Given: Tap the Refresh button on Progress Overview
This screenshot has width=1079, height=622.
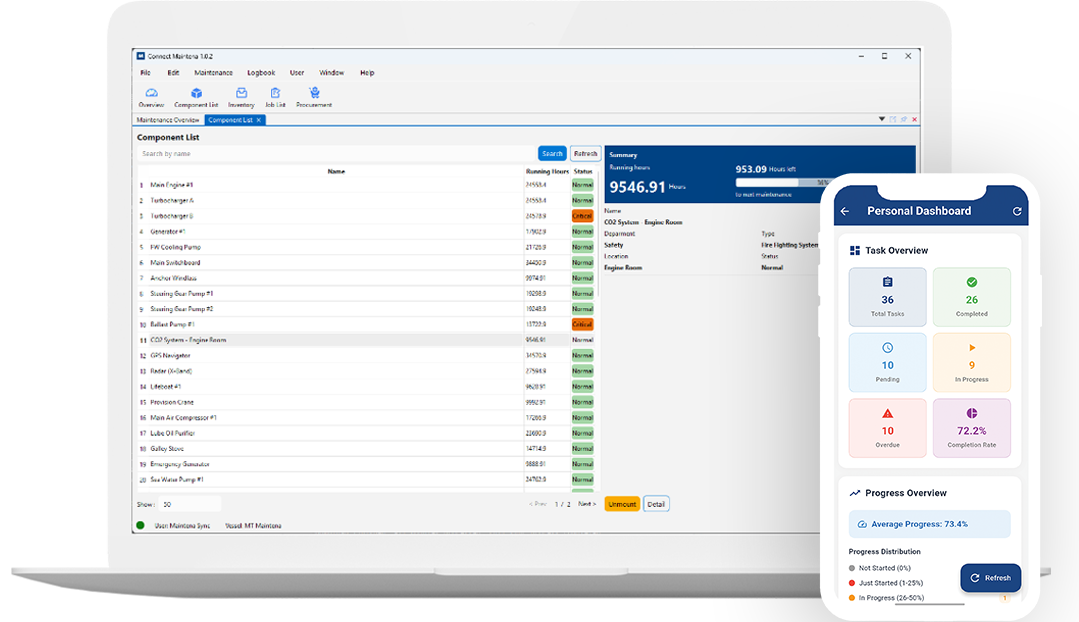Looking at the screenshot, I should click(992, 577).
